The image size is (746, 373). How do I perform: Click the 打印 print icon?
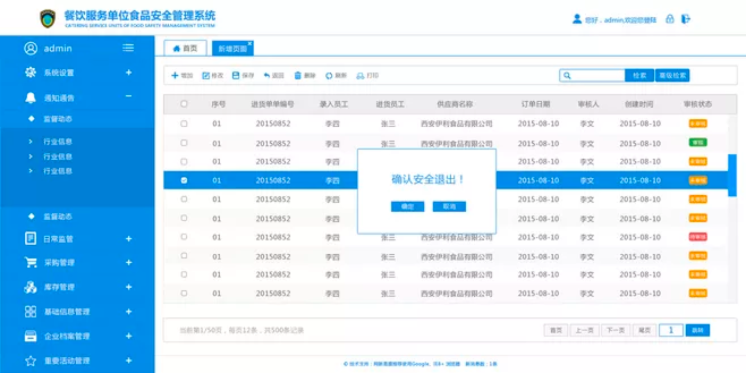pyautogui.click(x=360, y=76)
